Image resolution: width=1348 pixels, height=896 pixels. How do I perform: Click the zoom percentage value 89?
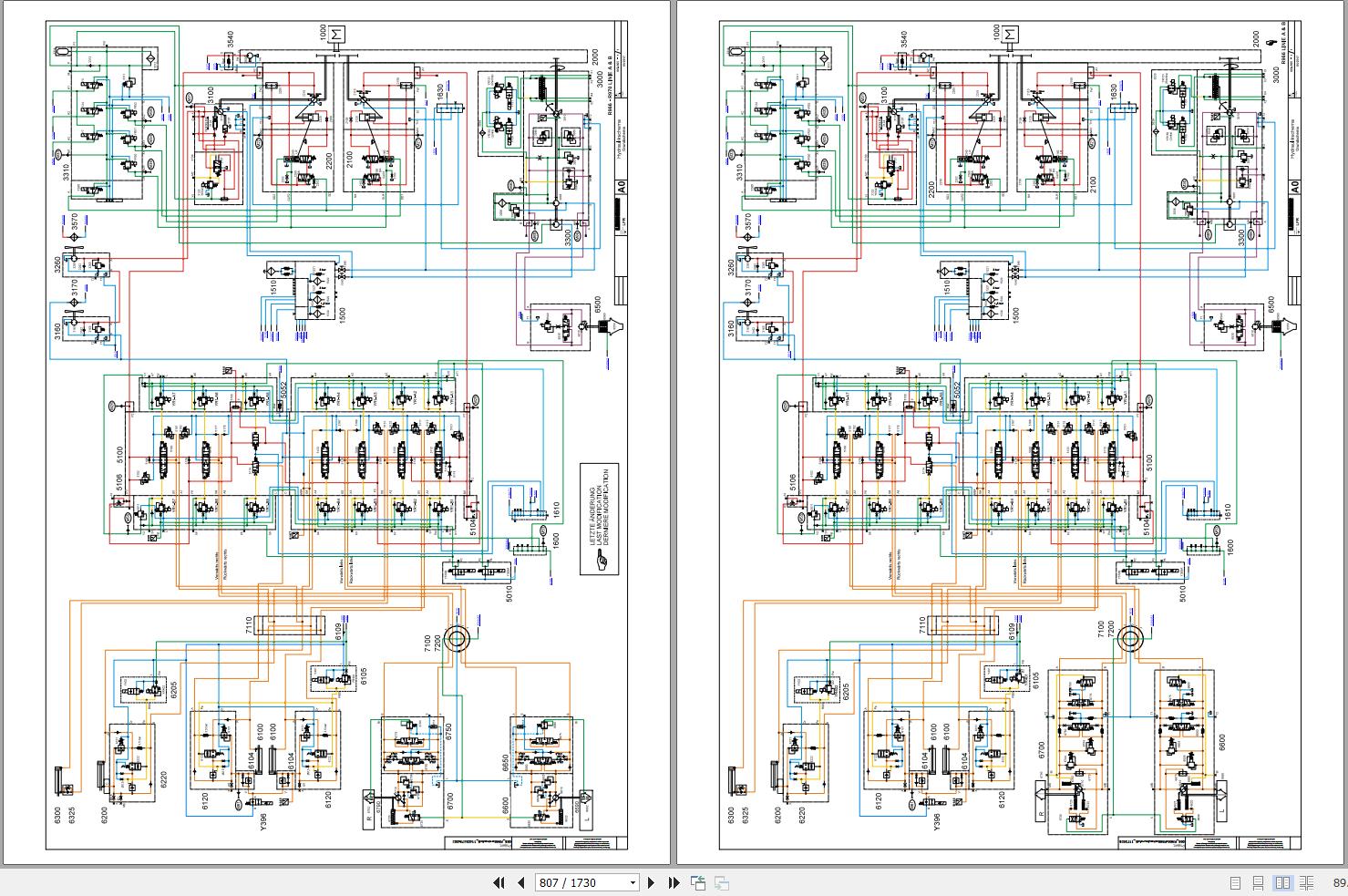1340,882
